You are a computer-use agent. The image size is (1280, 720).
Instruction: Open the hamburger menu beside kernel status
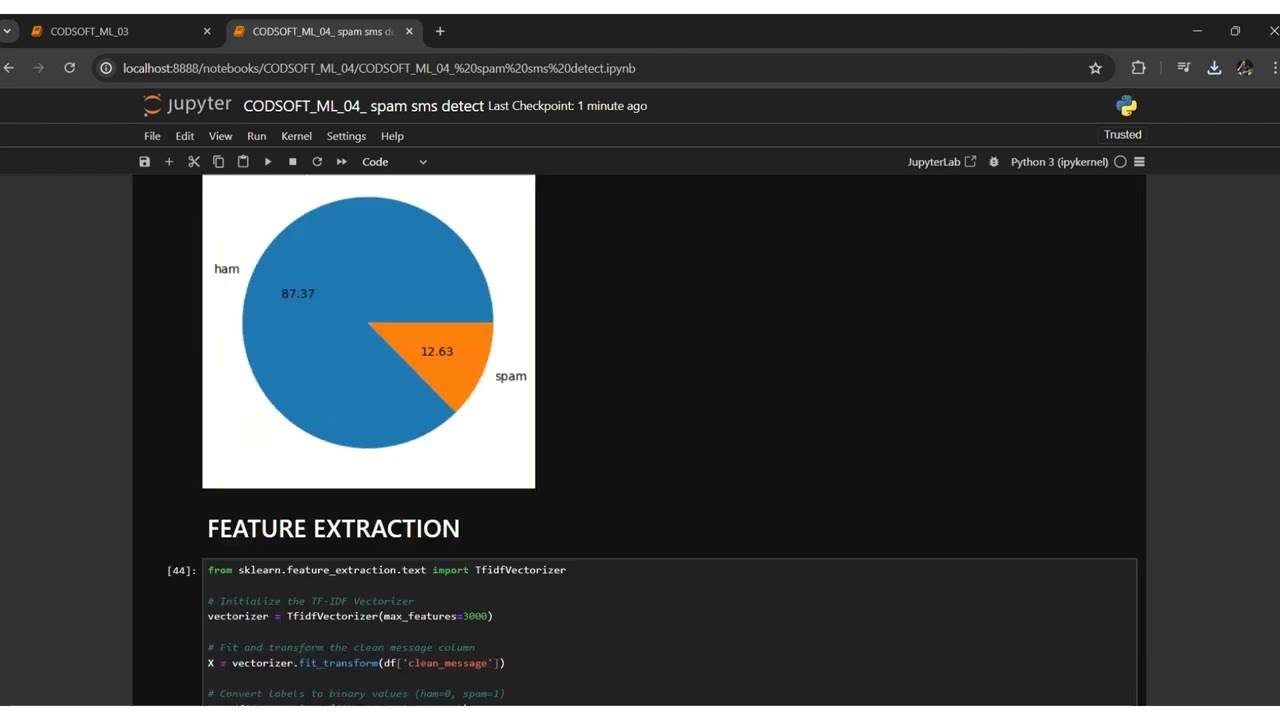pos(1139,162)
